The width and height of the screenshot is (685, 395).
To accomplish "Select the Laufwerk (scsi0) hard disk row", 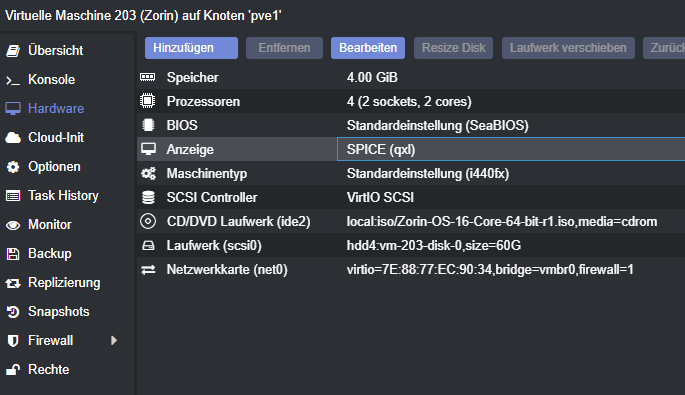I will [411, 246].
